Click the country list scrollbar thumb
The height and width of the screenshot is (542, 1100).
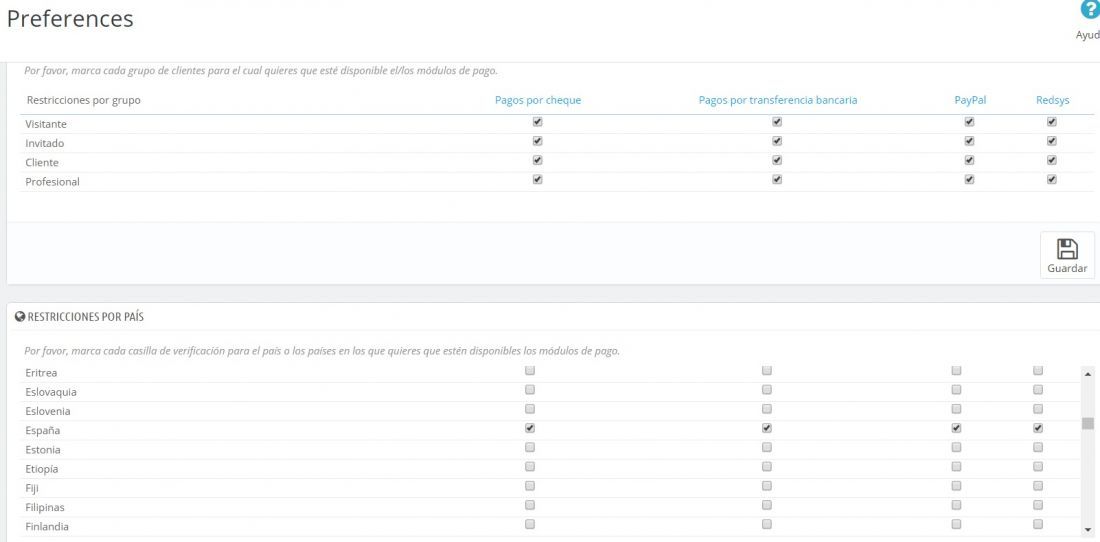[x=1087, y=423]
